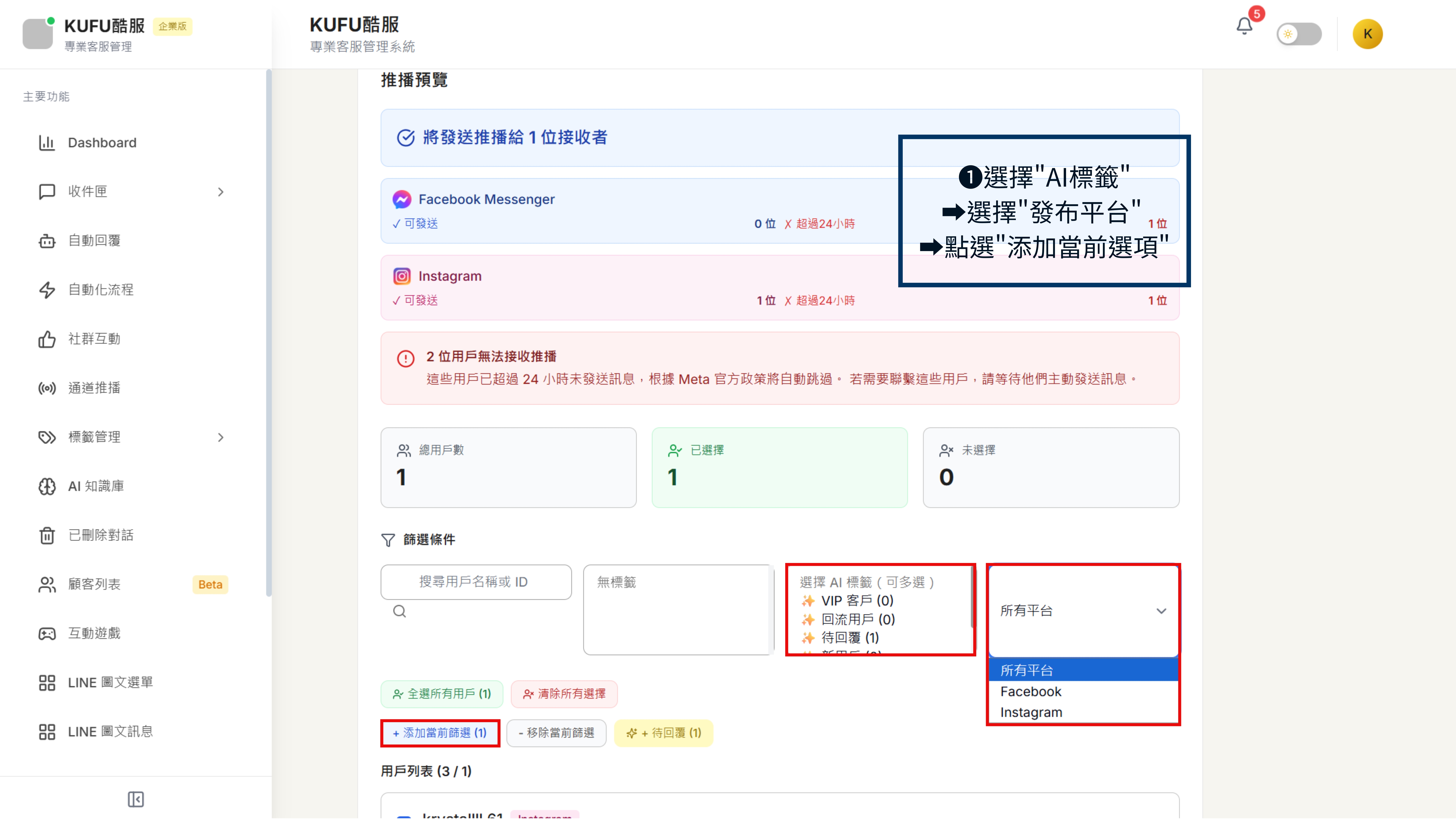The height and width of the screenshot is (819, 1456).
Task: Open 自動化流程 lightning icon item
Action: click(101, 290)
